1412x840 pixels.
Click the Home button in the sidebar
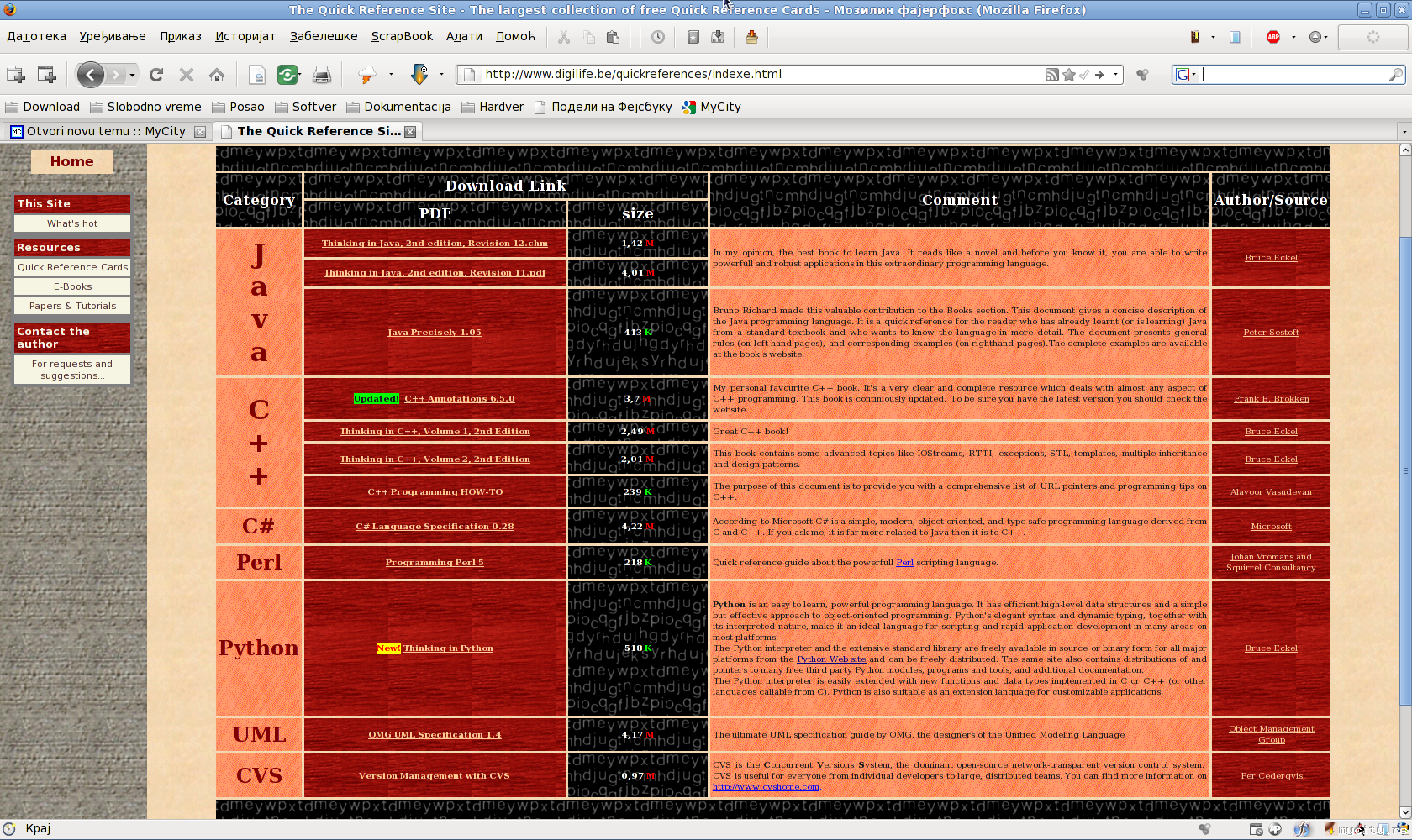pos(72,161)
